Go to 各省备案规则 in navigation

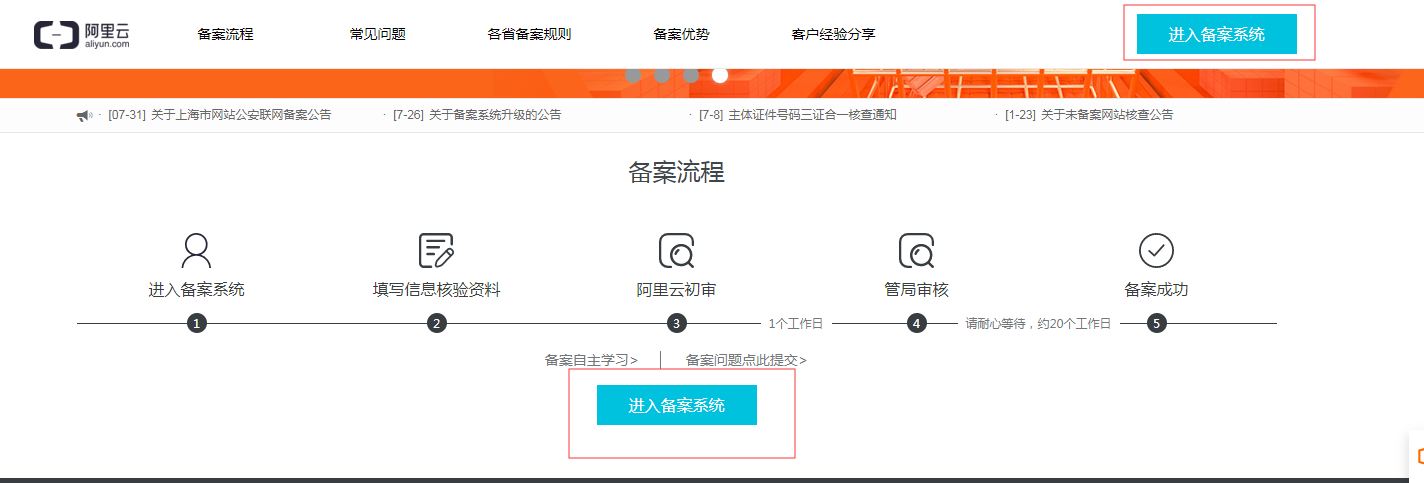tap(529, 34)
